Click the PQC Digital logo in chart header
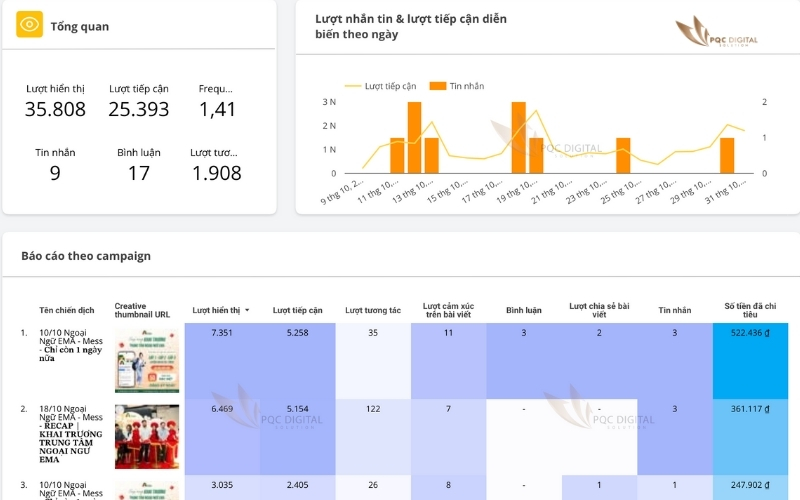 (716, 32)
